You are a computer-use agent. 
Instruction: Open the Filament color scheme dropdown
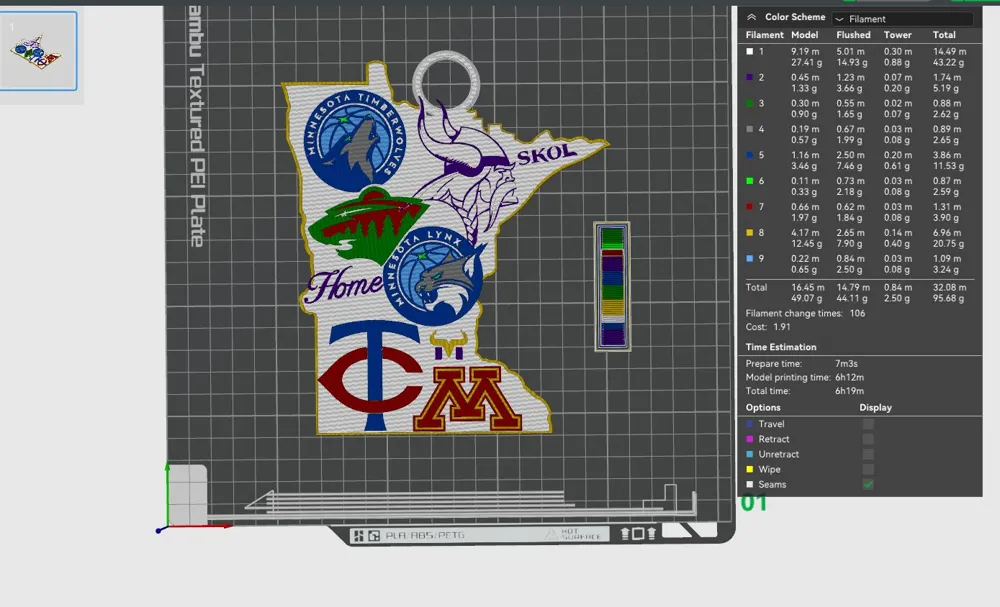pyautogui.click(x=902, y=19)
